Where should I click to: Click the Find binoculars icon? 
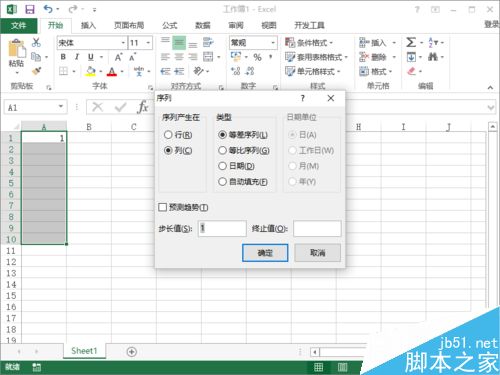click(433, 57)
